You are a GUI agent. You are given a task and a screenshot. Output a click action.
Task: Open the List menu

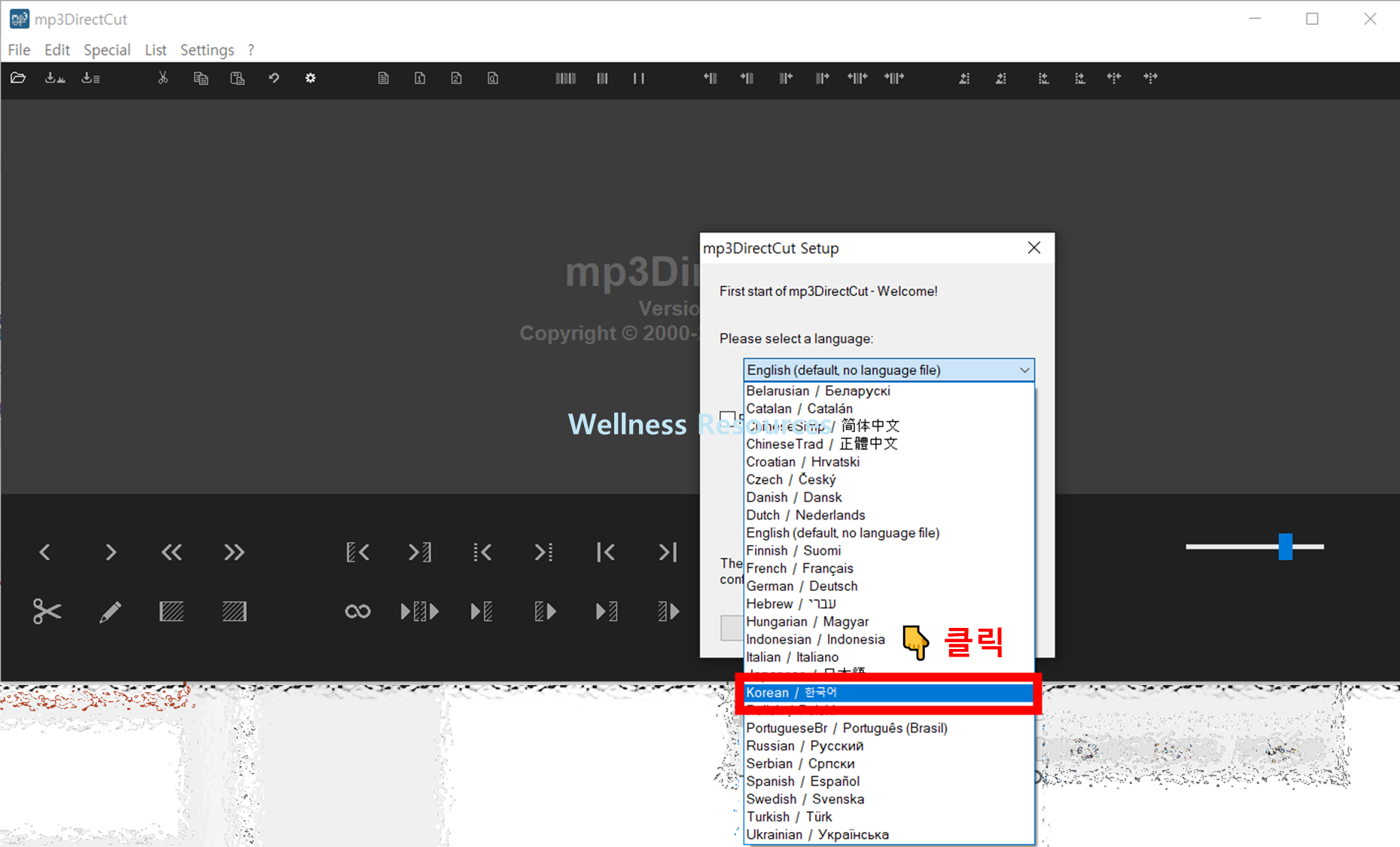[x=155, y=50]
